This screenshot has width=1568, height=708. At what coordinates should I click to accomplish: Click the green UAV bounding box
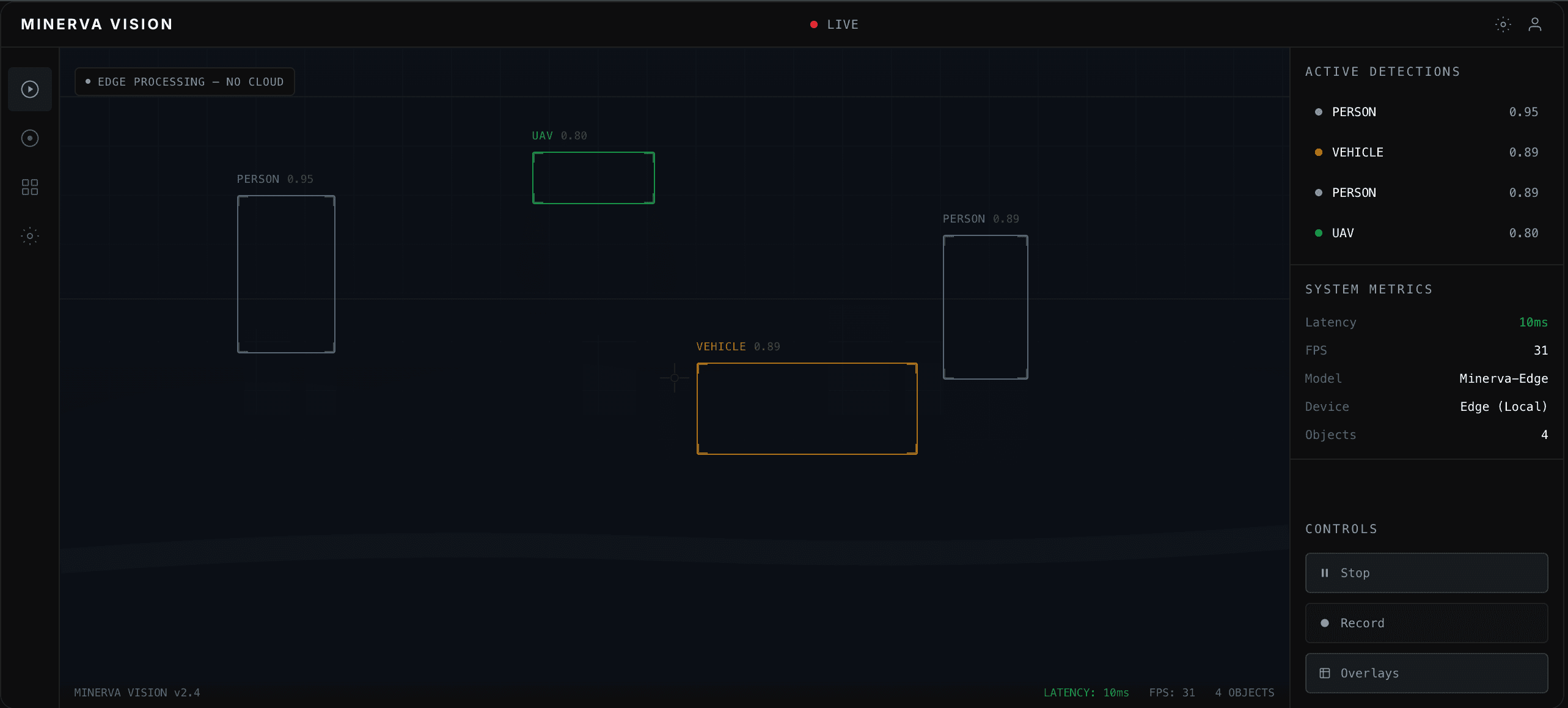point(593,178)
